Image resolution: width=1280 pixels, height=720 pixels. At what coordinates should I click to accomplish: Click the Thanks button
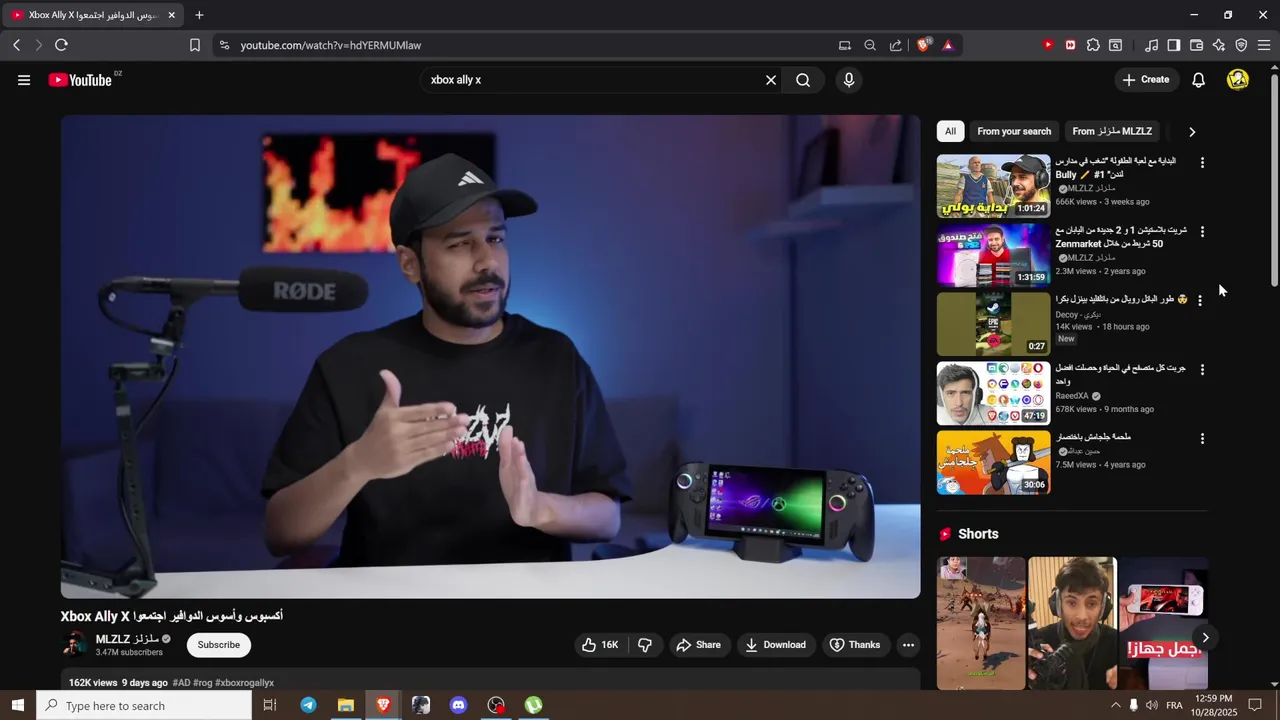point(855,645)
